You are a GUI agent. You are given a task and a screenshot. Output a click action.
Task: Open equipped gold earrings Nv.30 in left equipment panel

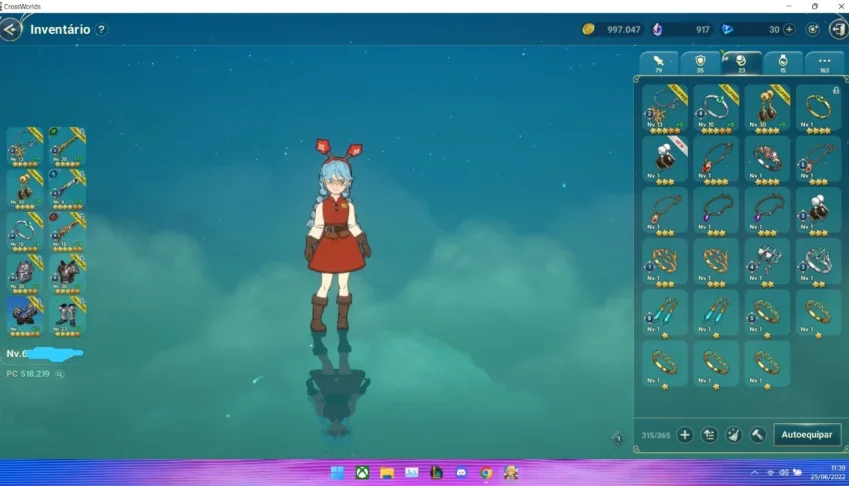(24, 189)
